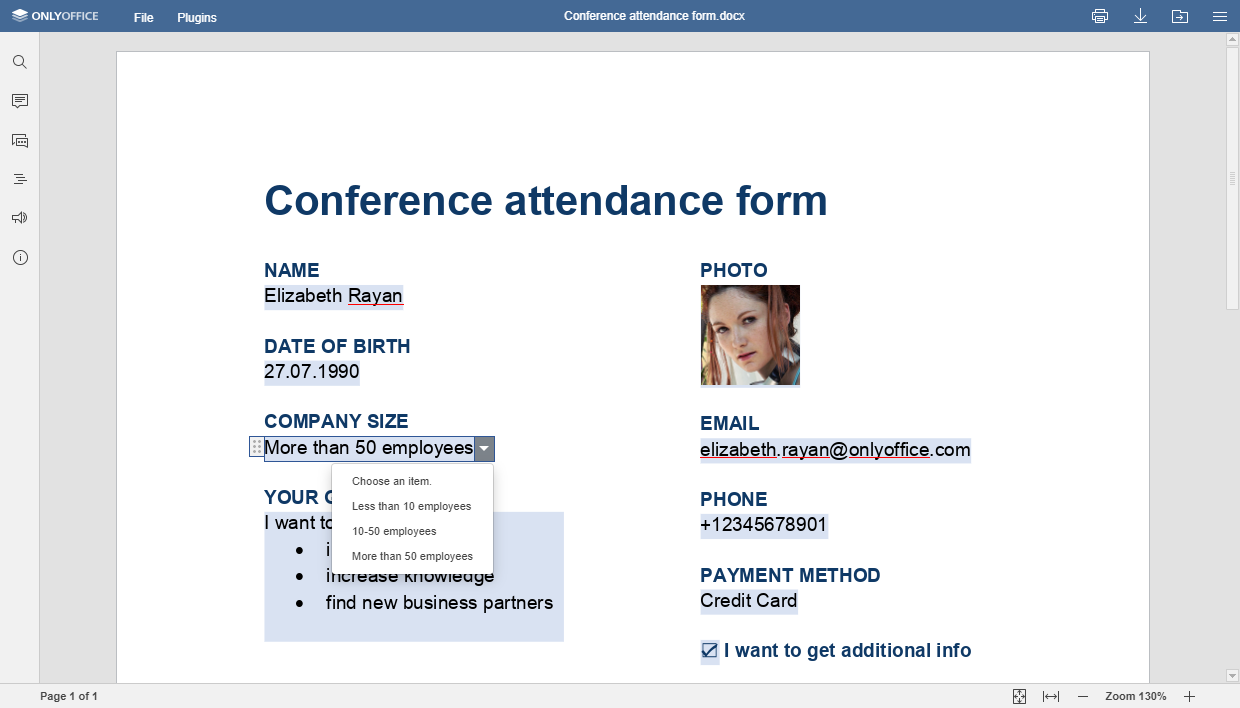Click the vertical scrollbar thumb
This screenshot has width=1240, height=708.
(x=1233, y=178)
